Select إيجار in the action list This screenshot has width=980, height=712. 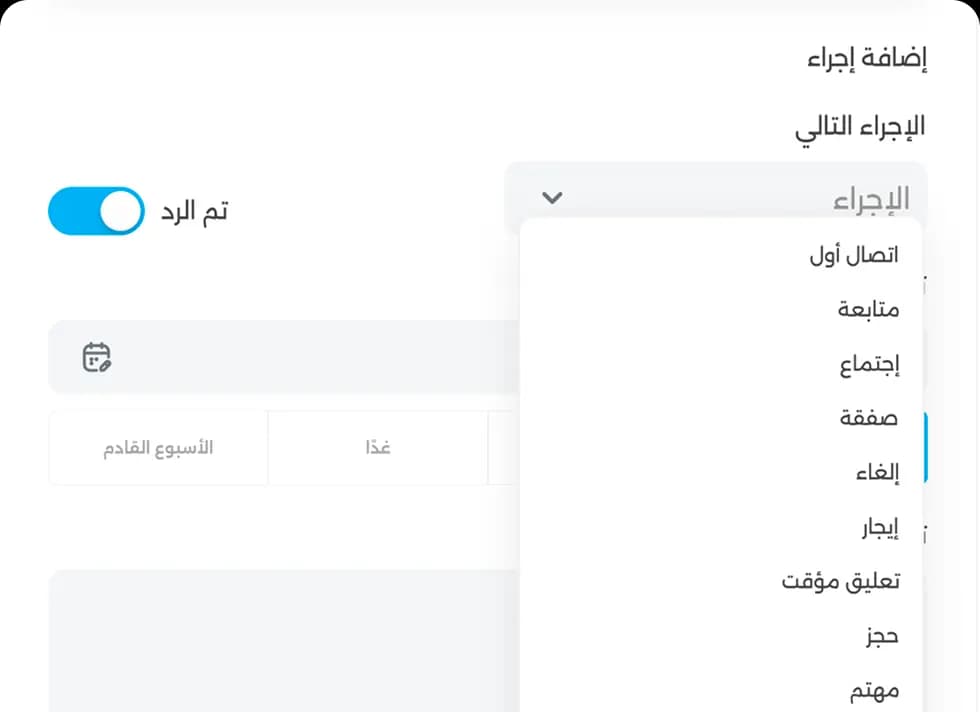pyautogui.click(x=878, y=526)
